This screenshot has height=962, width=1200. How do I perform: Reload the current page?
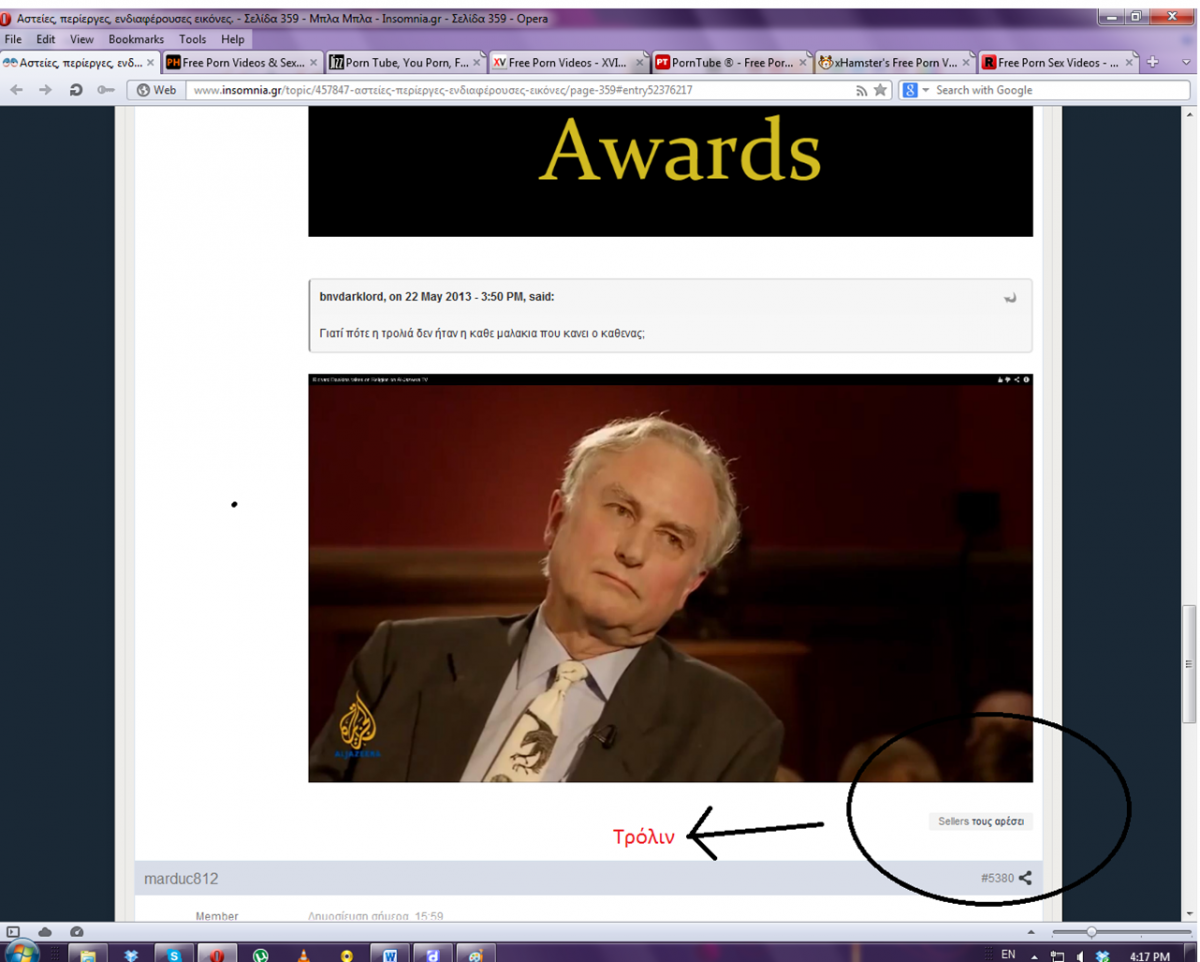tap(76, 90)
